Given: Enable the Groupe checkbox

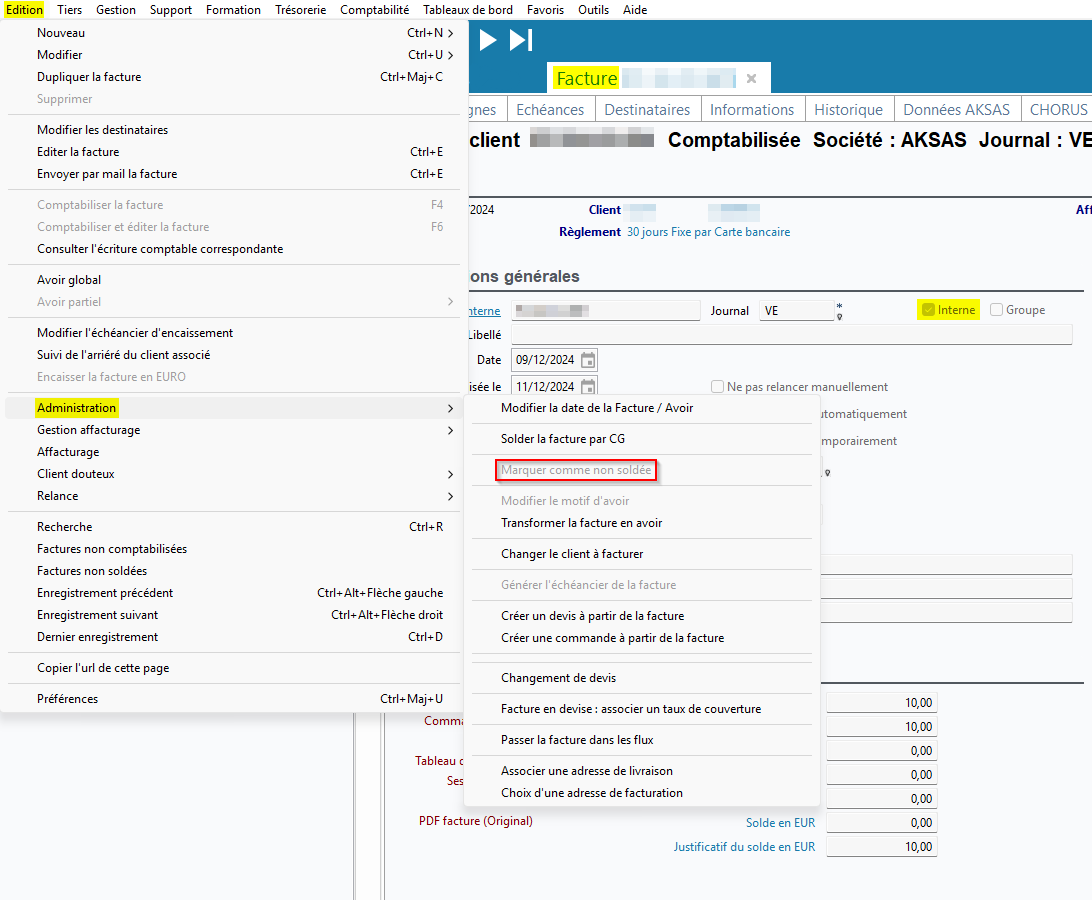Looking at the screenshot, I should (x=996, y=310).
